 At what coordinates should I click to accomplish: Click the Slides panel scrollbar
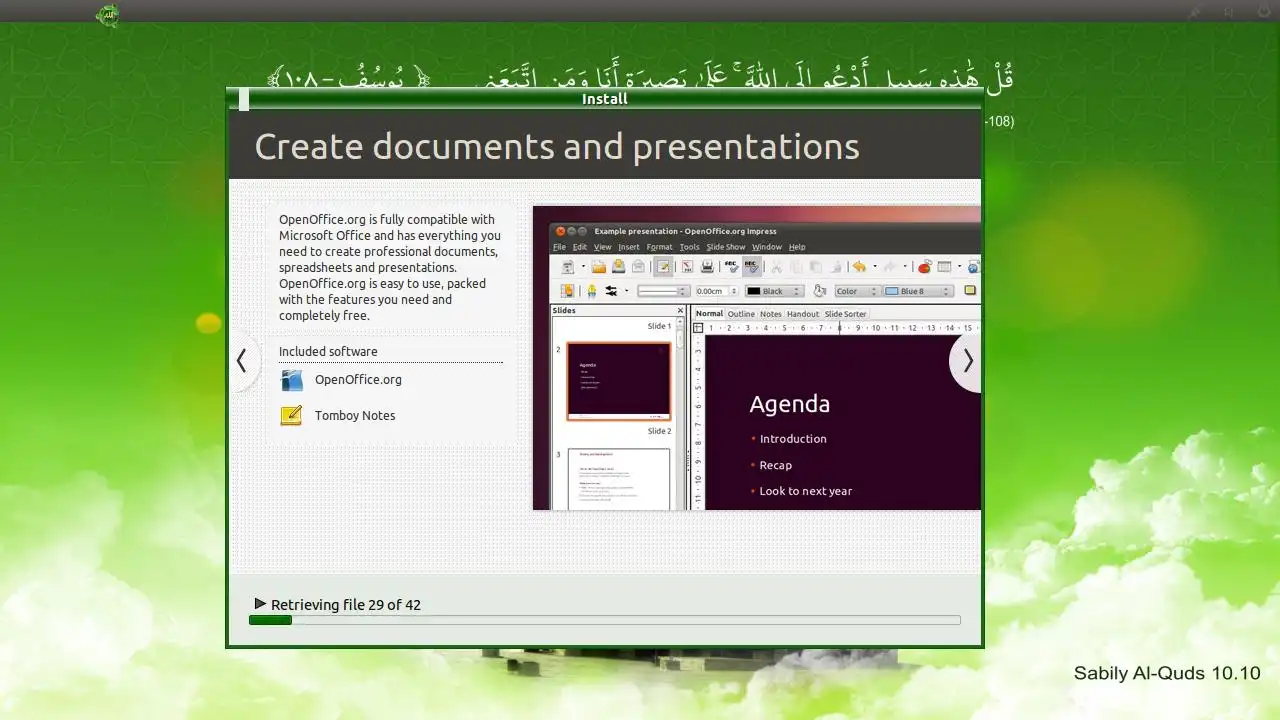(x=680, y=415)
